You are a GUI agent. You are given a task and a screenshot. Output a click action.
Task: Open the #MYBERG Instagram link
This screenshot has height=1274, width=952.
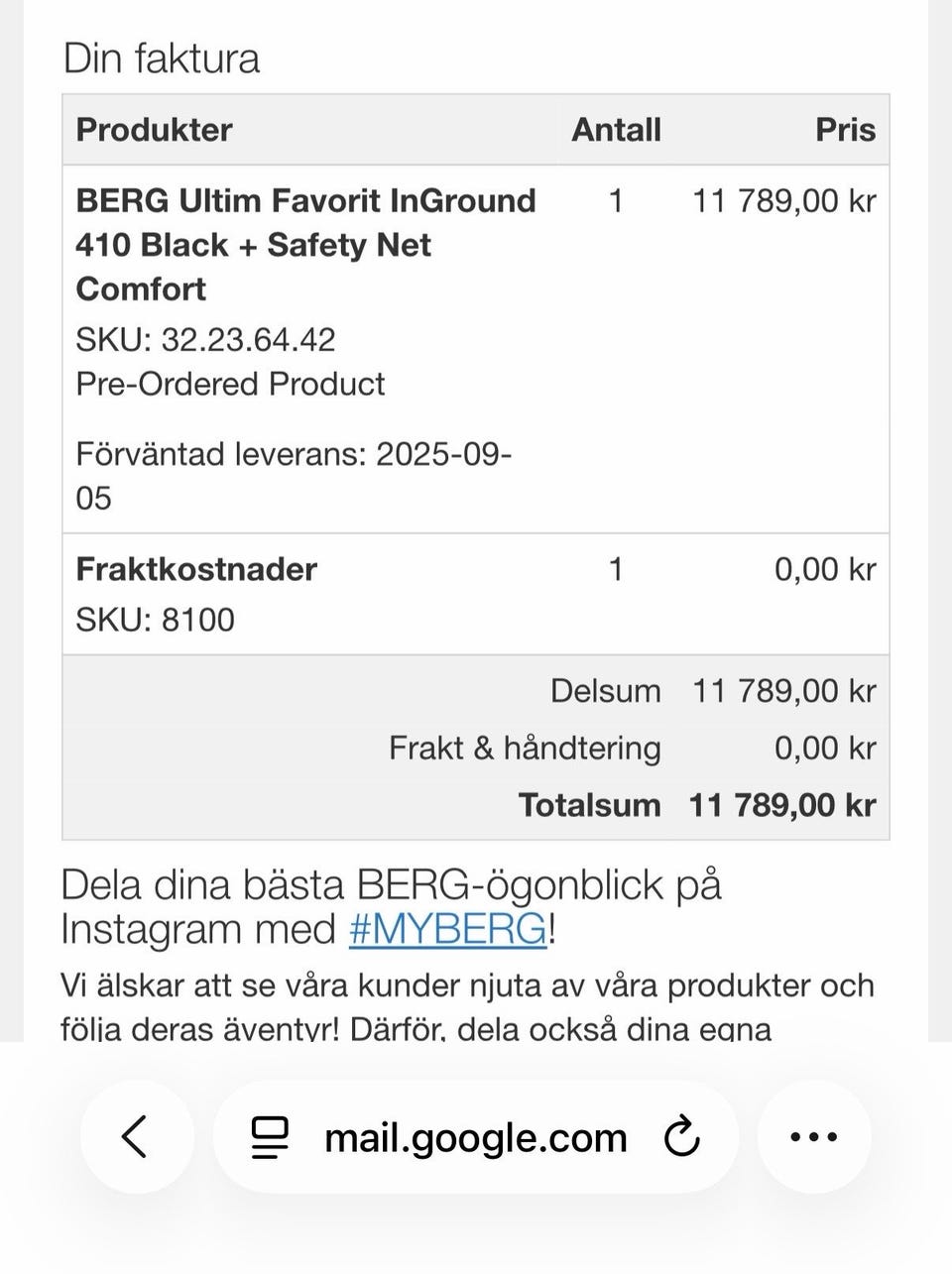(447, 930)
